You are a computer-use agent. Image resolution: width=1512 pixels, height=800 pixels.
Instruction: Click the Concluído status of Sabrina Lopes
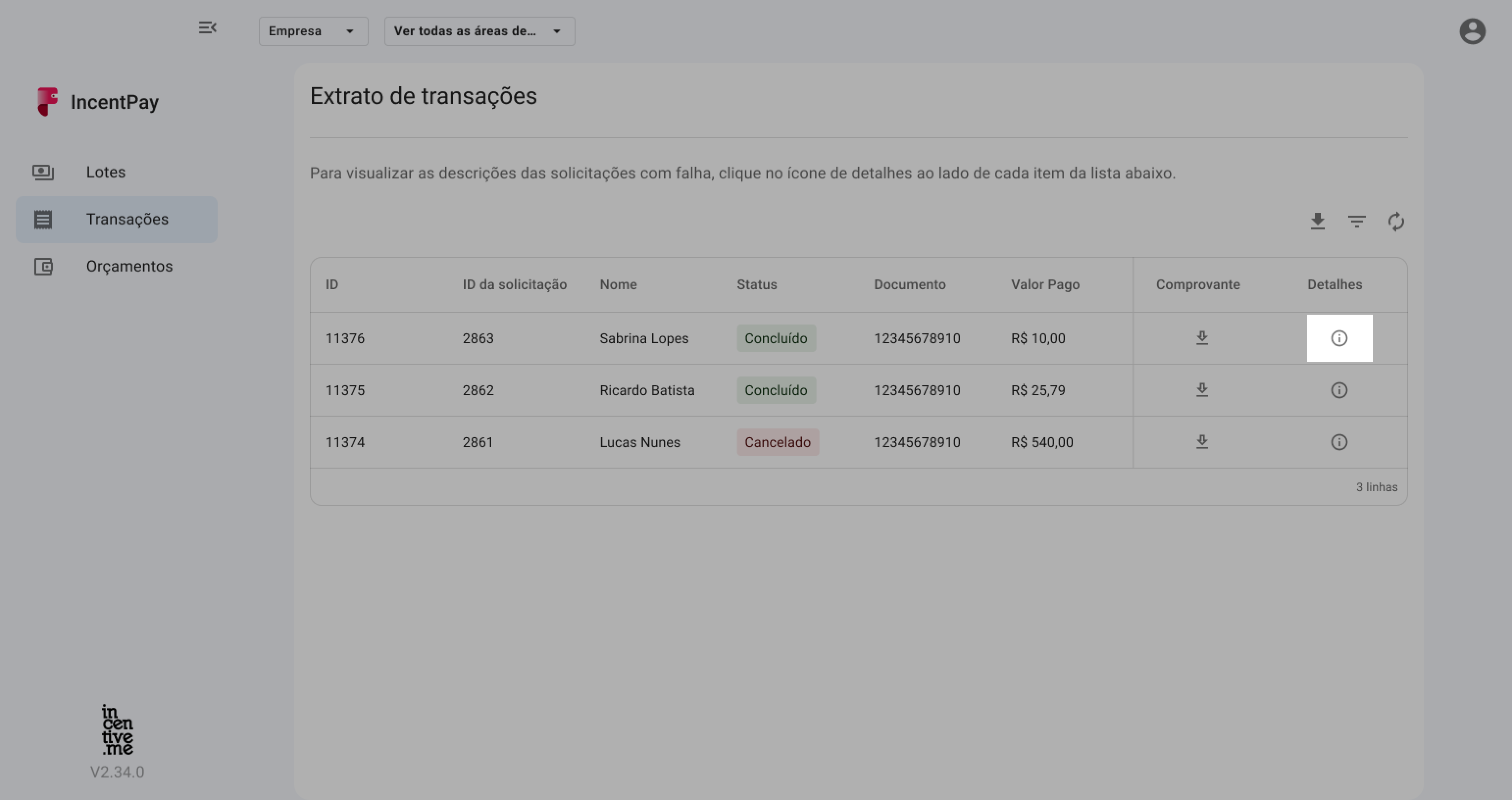[776, 338]
